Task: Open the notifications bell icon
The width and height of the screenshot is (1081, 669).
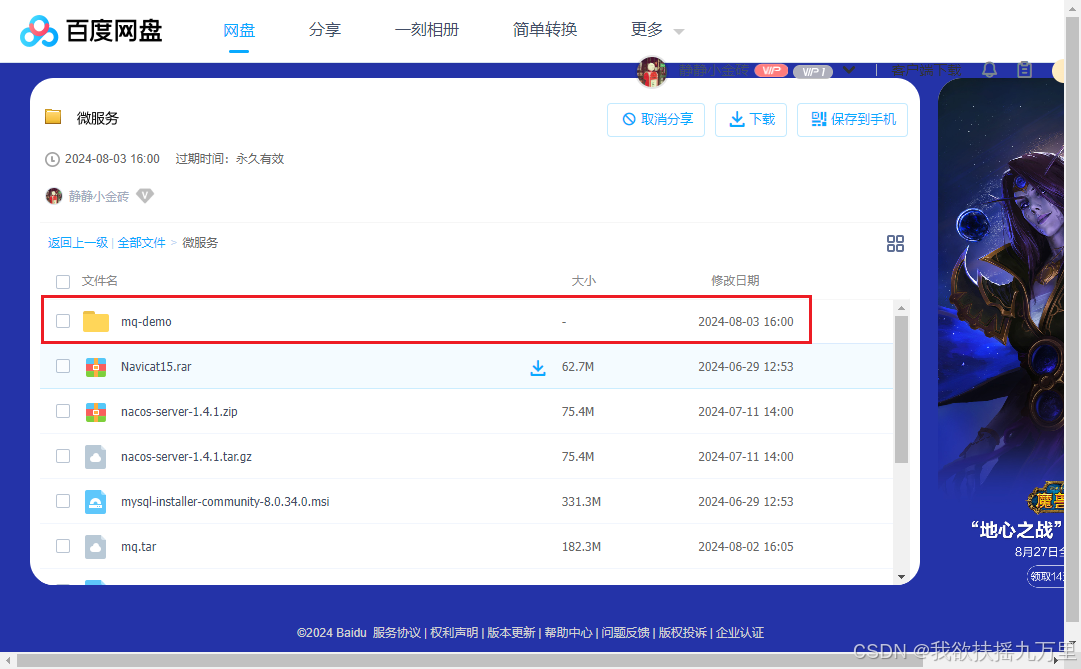Action: pyautogui.click(x=989, y=70)
